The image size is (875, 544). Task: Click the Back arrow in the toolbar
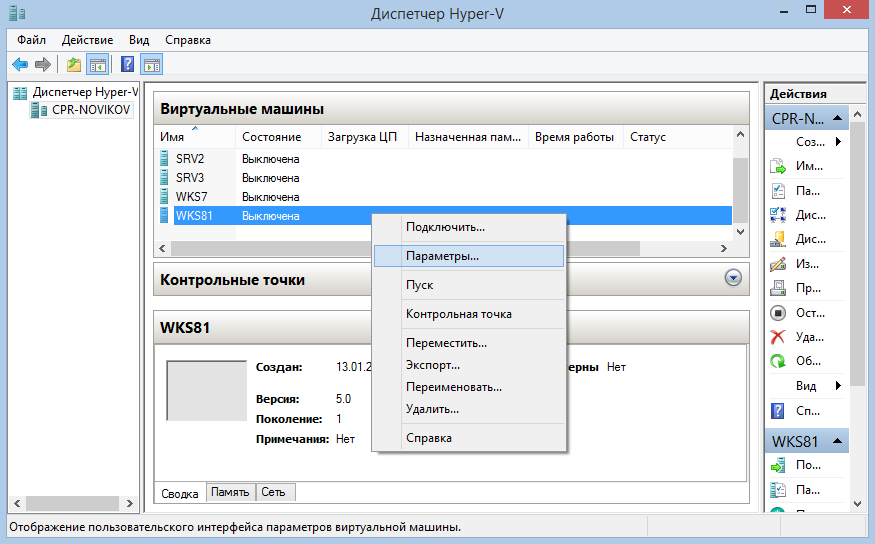click(20, 65)
